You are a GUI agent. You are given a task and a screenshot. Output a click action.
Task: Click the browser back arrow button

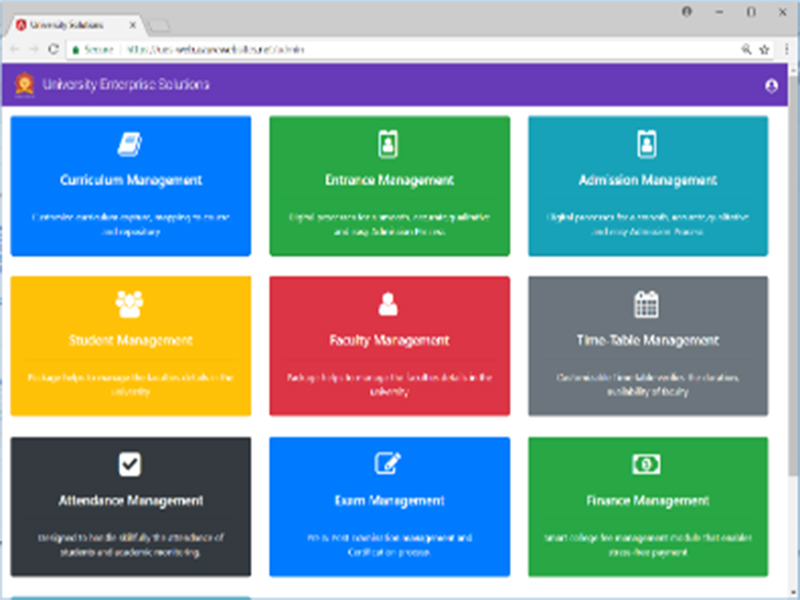coord(15,48)
